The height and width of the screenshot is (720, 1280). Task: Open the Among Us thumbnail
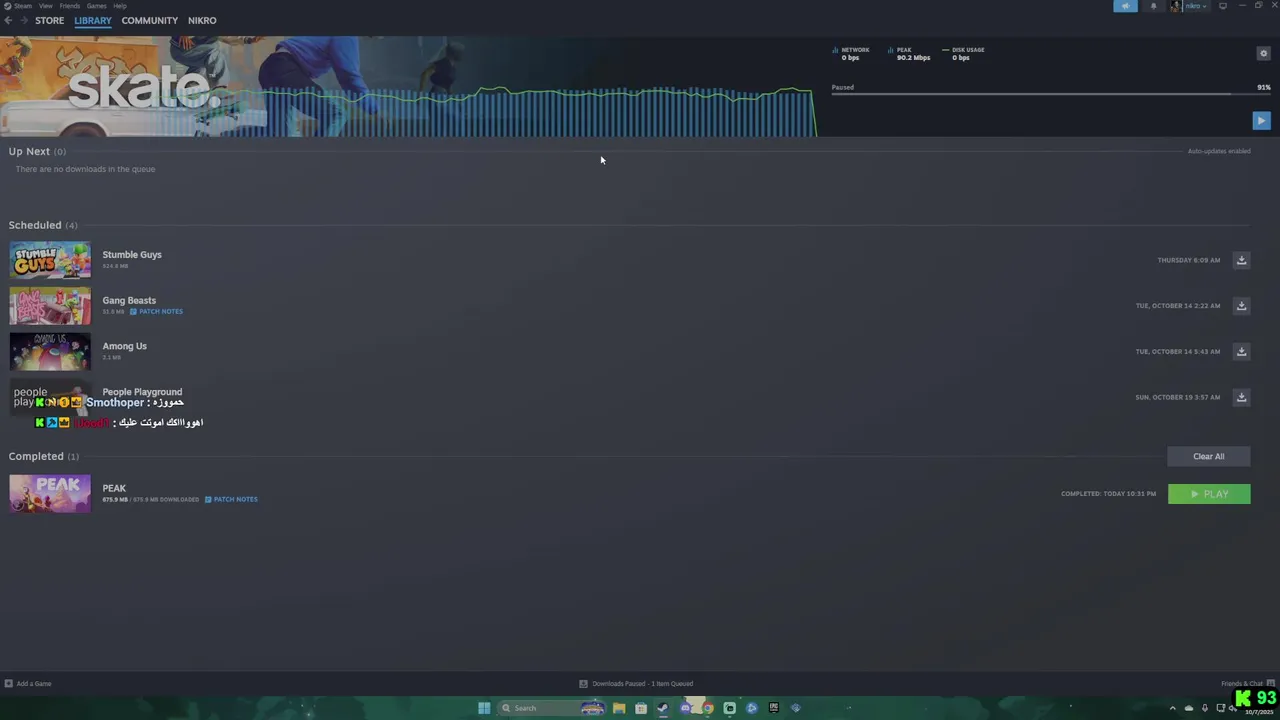(50, 352)
